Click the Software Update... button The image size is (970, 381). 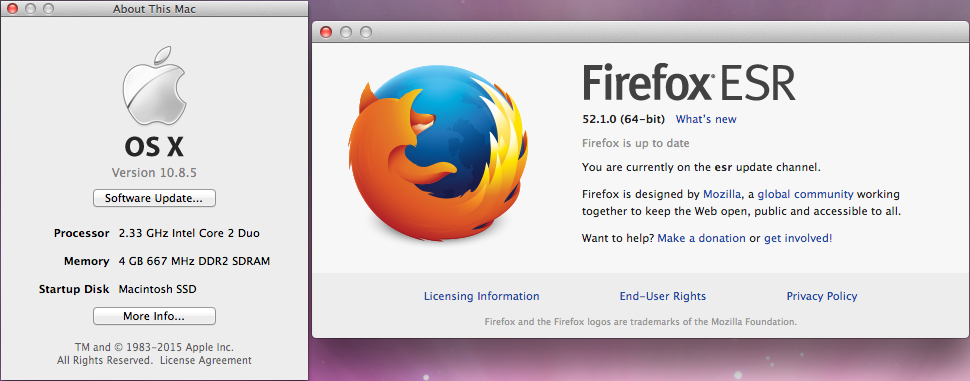click(x=154, y=199)
